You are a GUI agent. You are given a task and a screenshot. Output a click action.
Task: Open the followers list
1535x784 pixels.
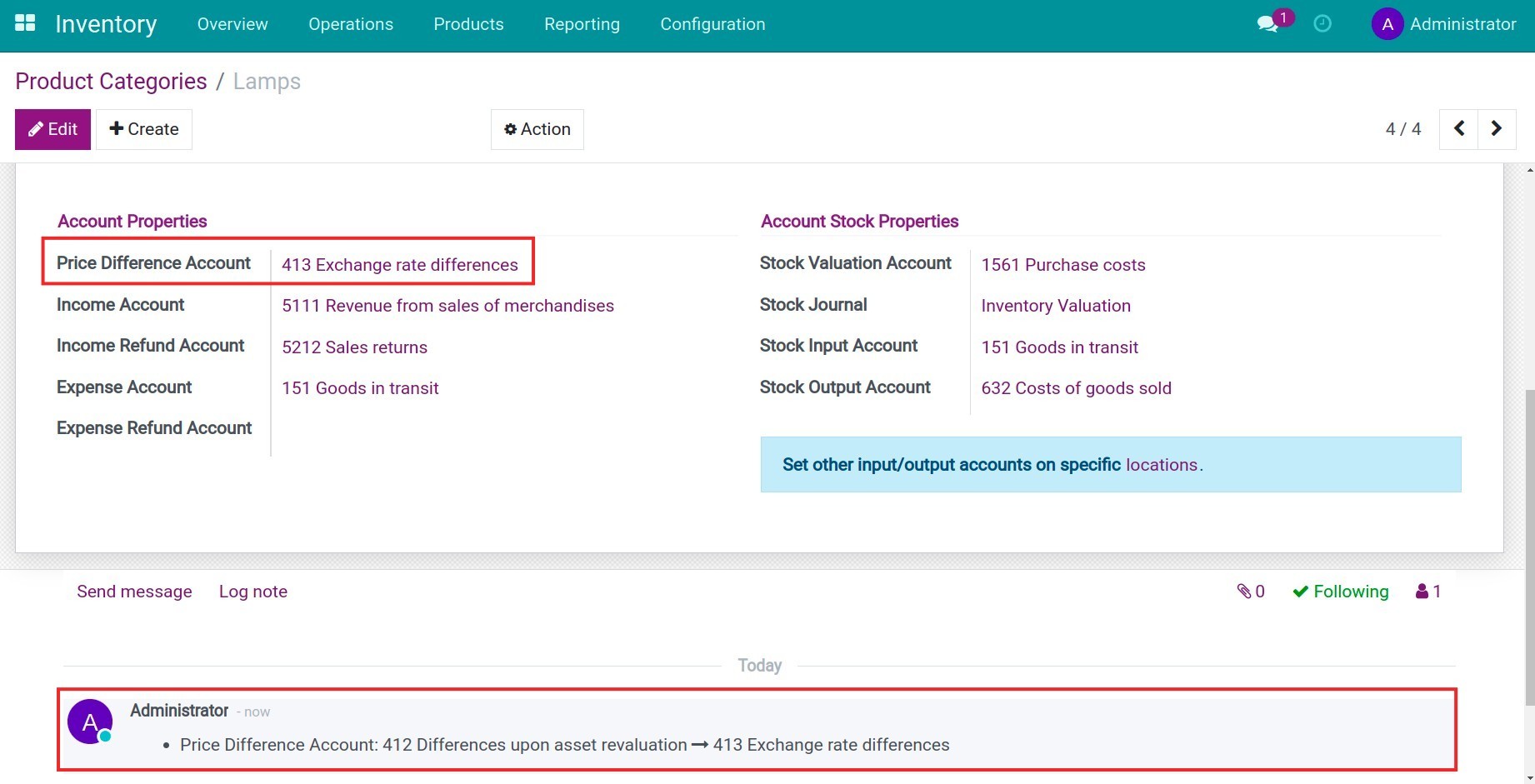(1427, 591)
